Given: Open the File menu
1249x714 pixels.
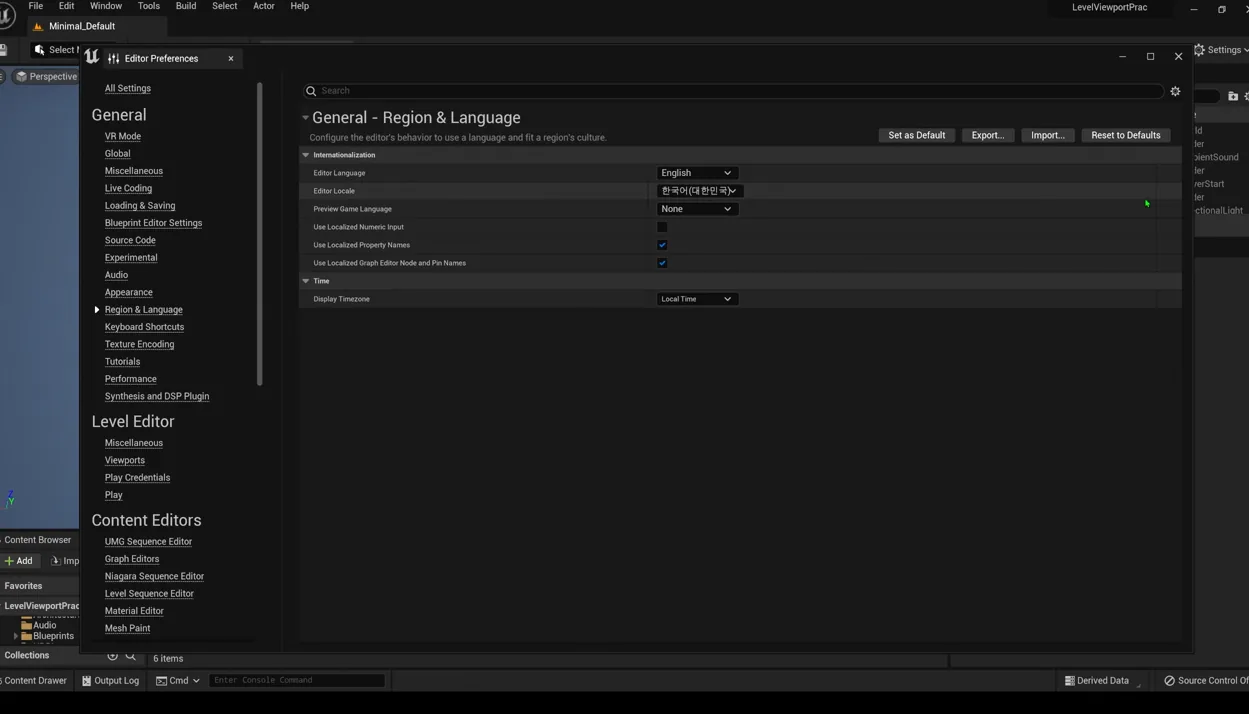Looking at the screenshot, I should click(35, 6).
